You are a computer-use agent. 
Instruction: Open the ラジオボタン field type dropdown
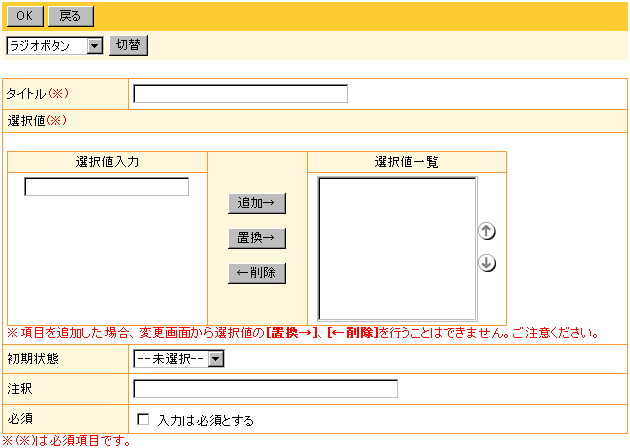tap(55, 45)
